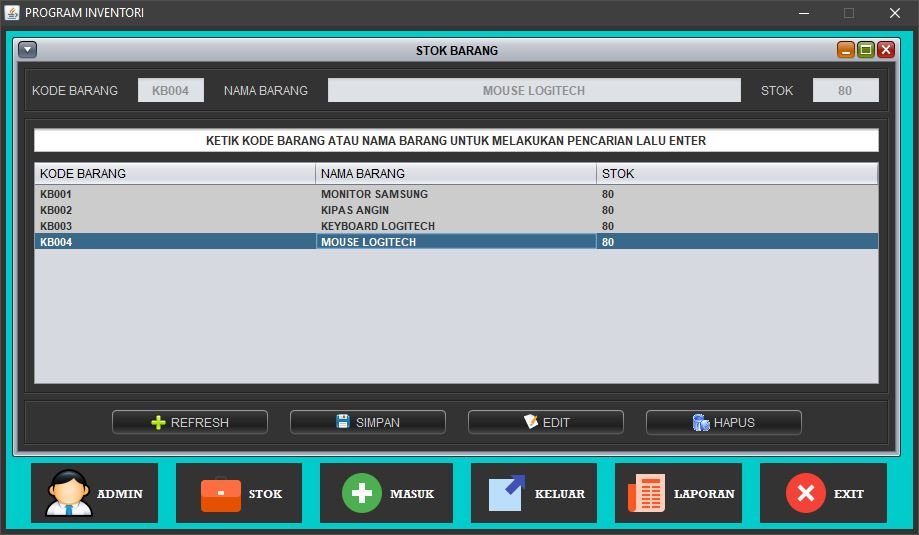Click SIMPAN button with floppy disk
919x535 pixels.
367,422
